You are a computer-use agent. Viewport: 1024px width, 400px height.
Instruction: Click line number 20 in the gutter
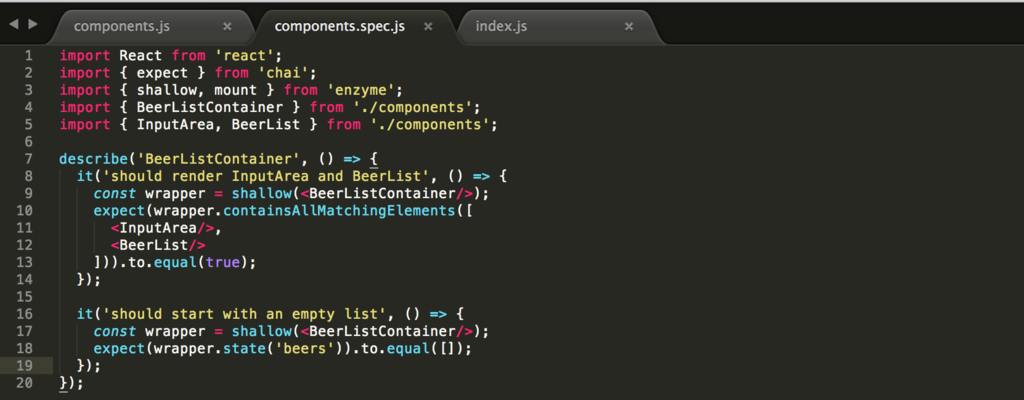coord(24,382)
